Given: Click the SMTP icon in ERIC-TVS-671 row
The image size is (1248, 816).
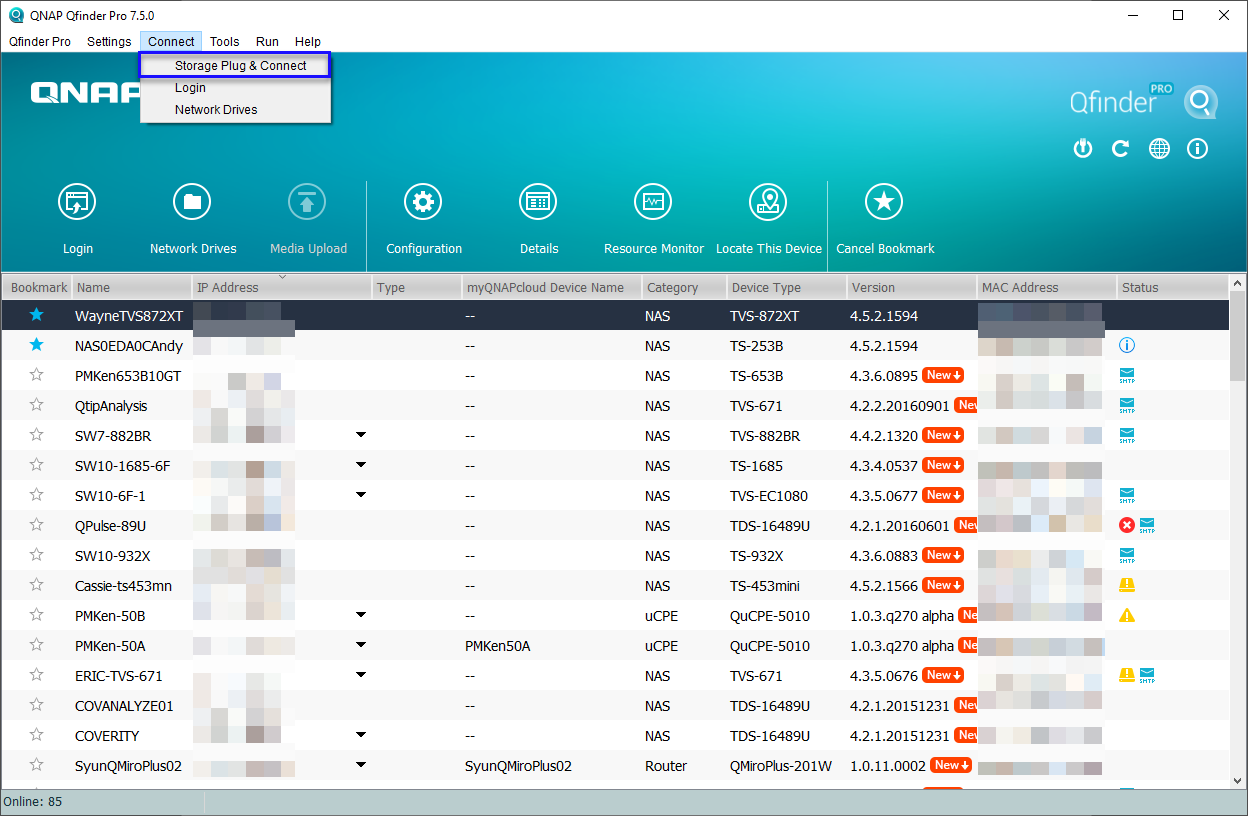Looking at the screenshot, I should (x=1147, y=676).
